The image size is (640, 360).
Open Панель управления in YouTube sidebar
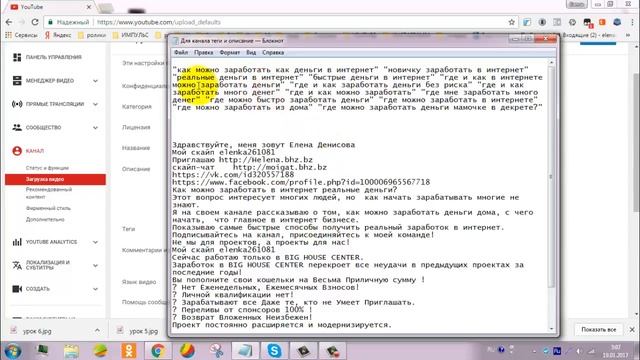pyautogui.click(x=53, y=57)
